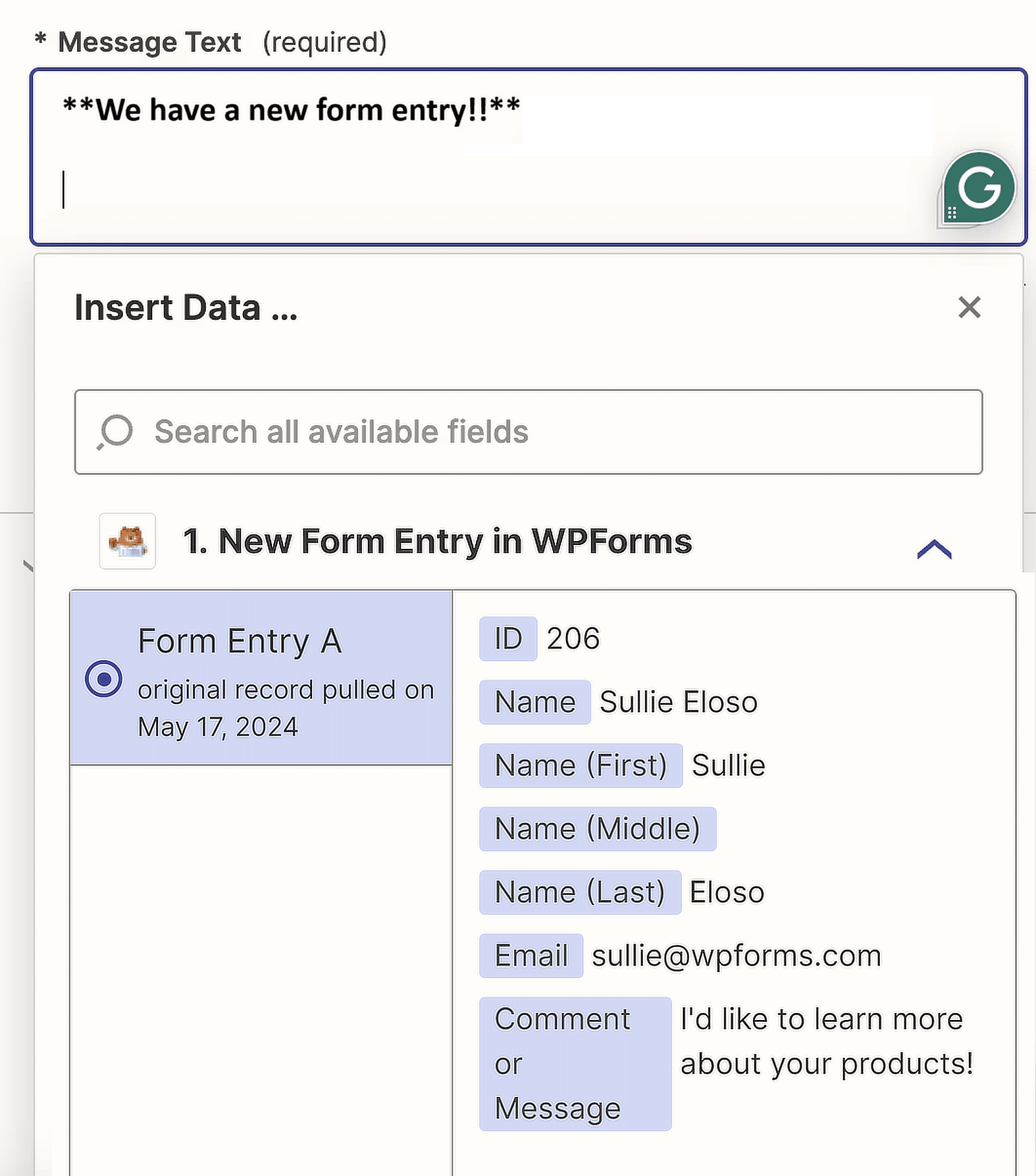
Task: Close the Insert Data panel
Action: (x=969, y=307)
